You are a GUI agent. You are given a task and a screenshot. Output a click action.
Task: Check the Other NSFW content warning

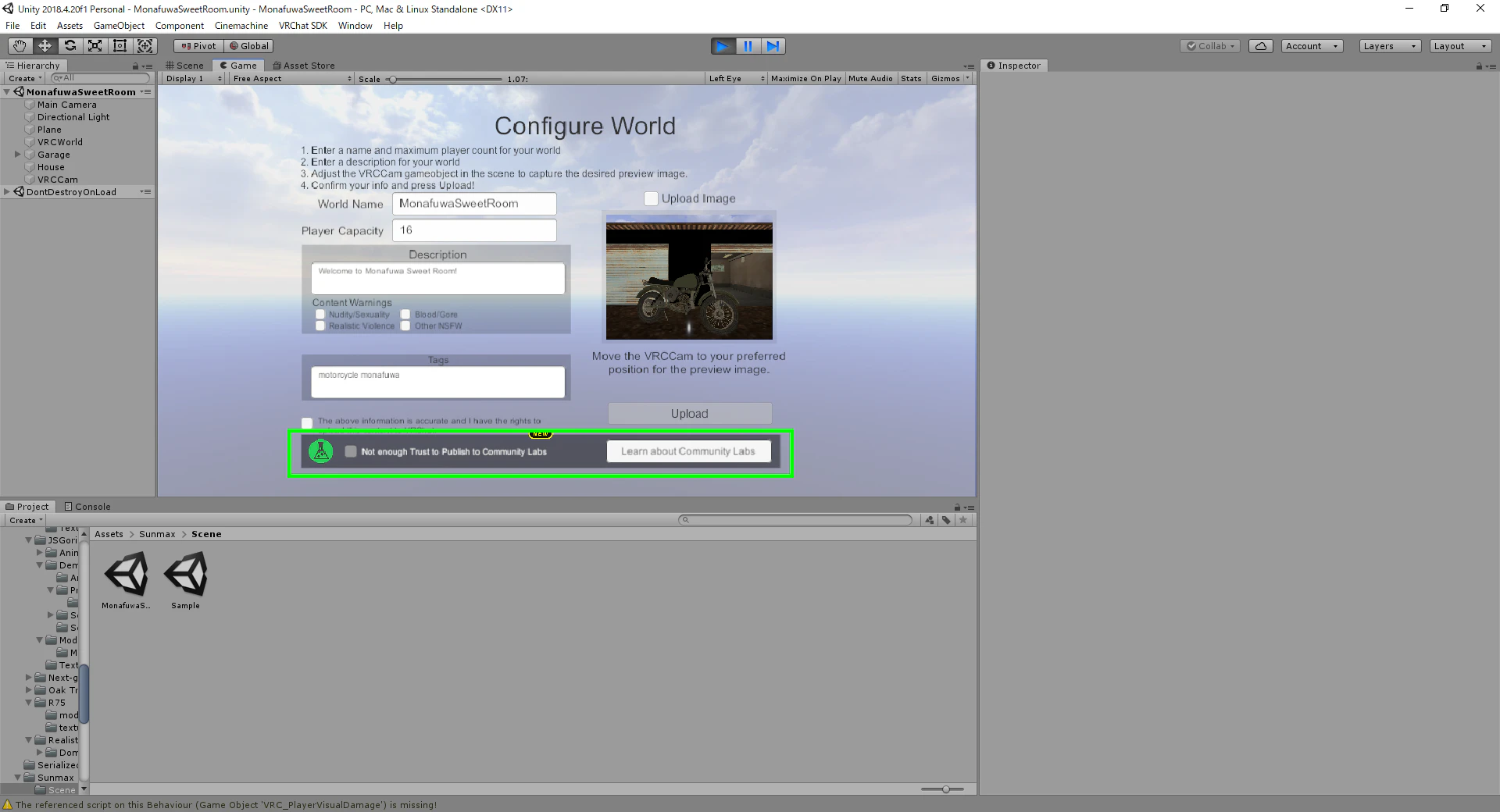405,326
